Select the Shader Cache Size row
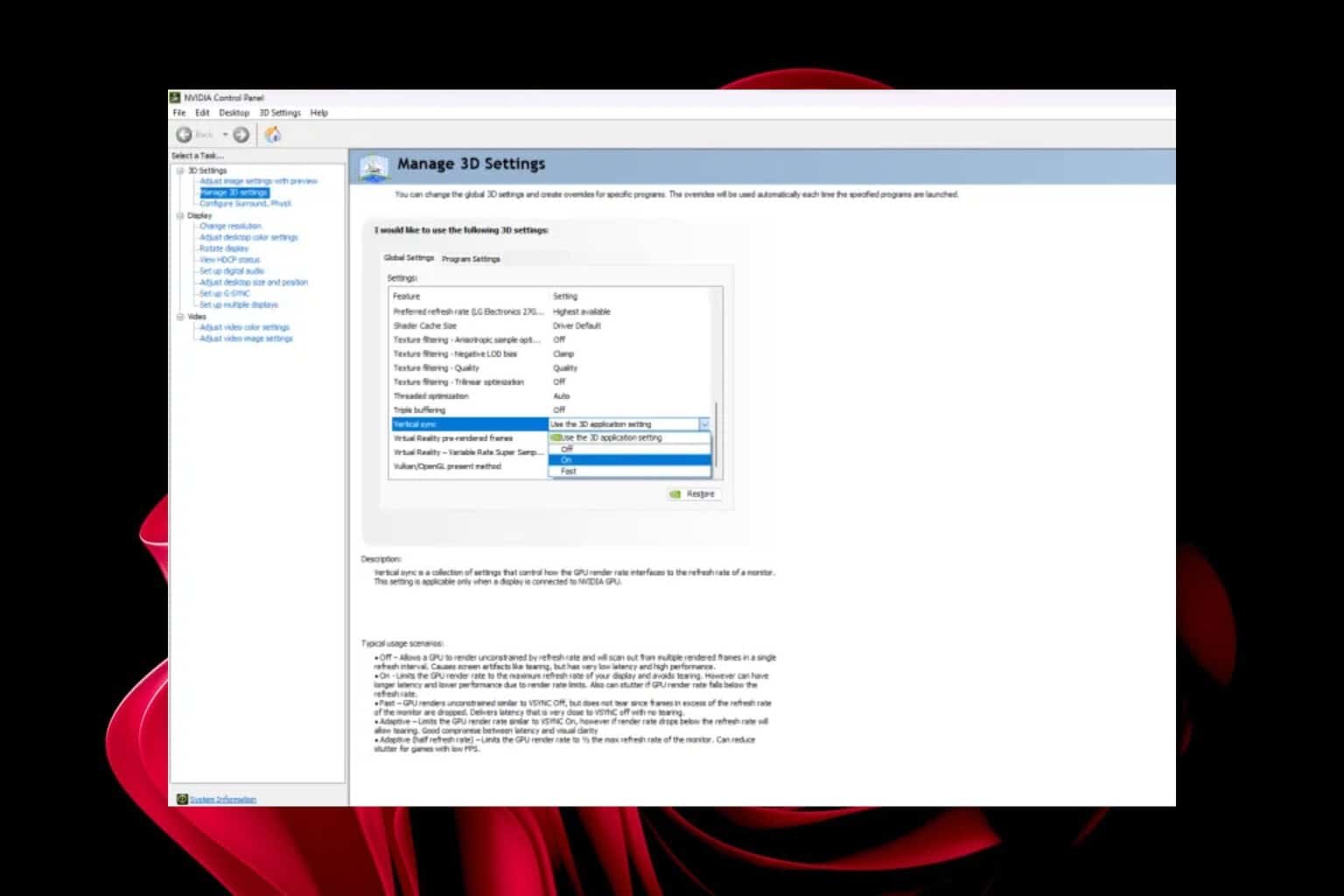This screenshot has width=1344, height=896. click(x=551, y=325)
